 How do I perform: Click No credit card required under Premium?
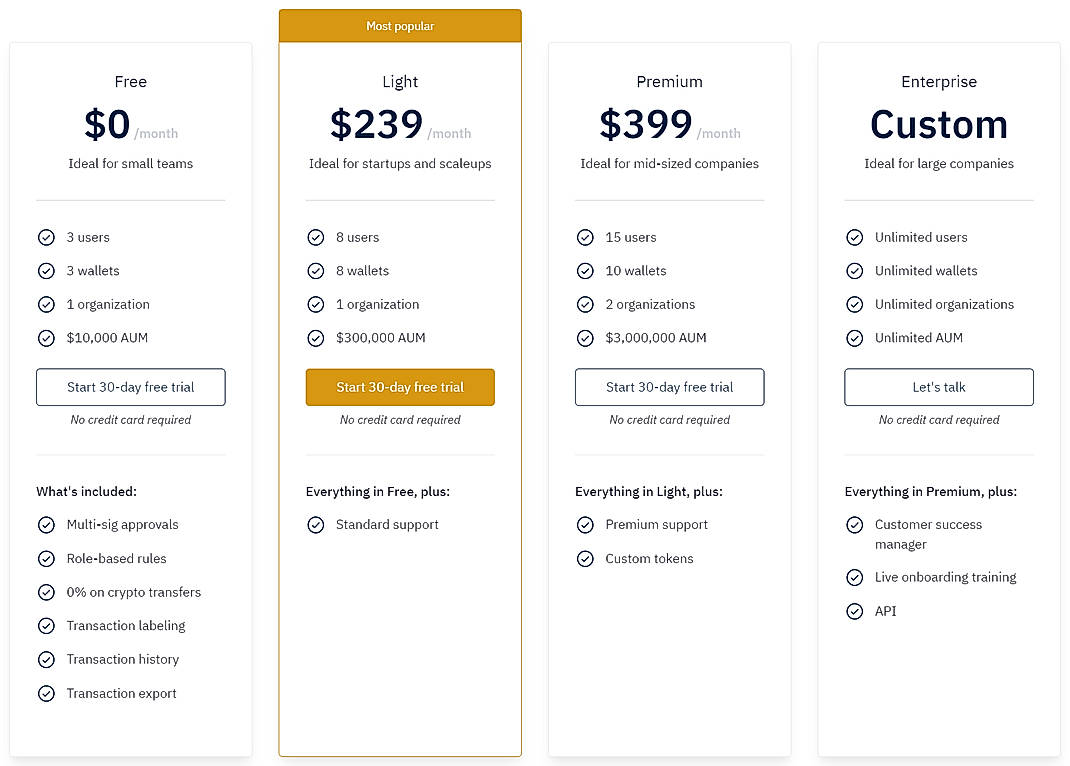669,420
